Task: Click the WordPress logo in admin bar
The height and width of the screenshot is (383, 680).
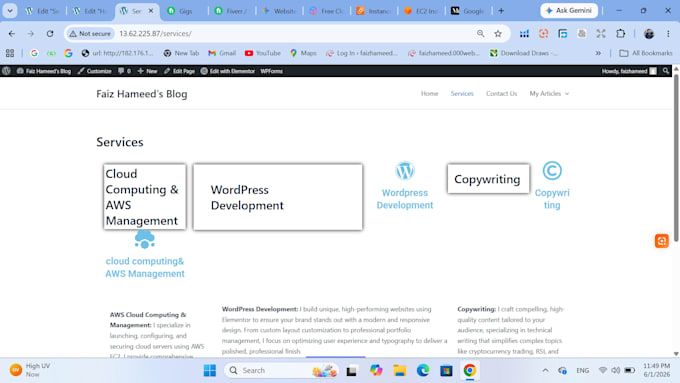Action: tap(6, 71)
